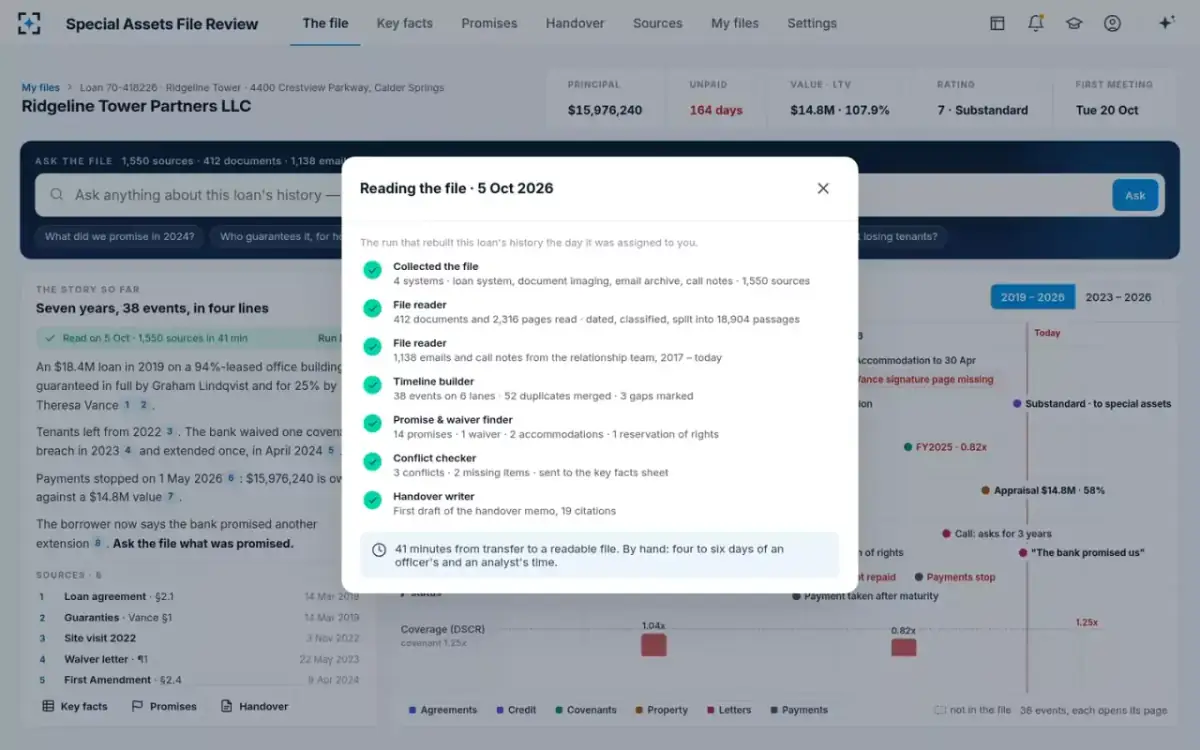Click the check icon beside File reader 1,138 emails
This screenshot has height=750, width=1200.
point(372,347)
